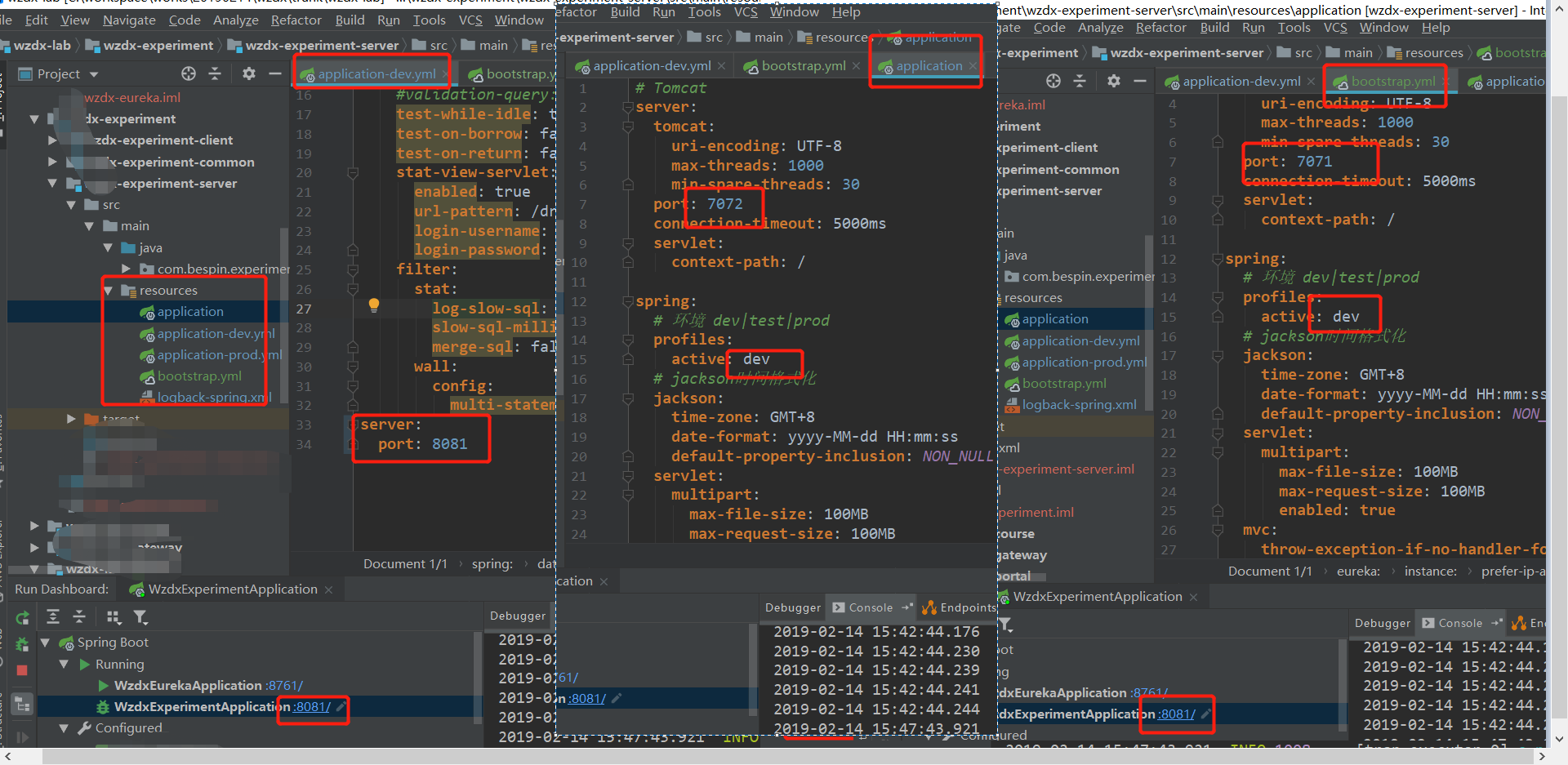Click the rerun icon in Run Dashboard
Screen dimensions: 1568x765
coord(23,618)
